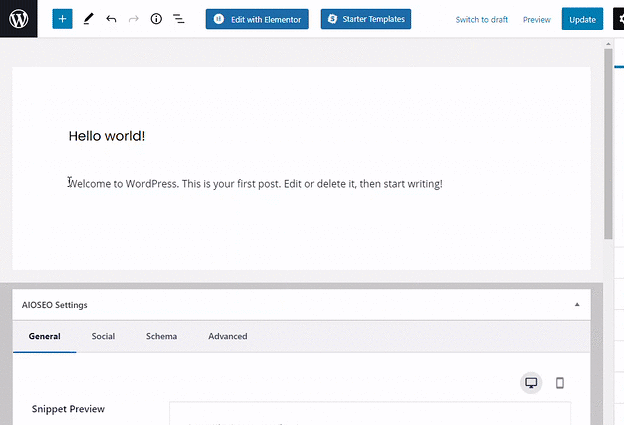Screen dimensions: 624x425
Task: Switch to the Schema tab
Action: (161, 336)
